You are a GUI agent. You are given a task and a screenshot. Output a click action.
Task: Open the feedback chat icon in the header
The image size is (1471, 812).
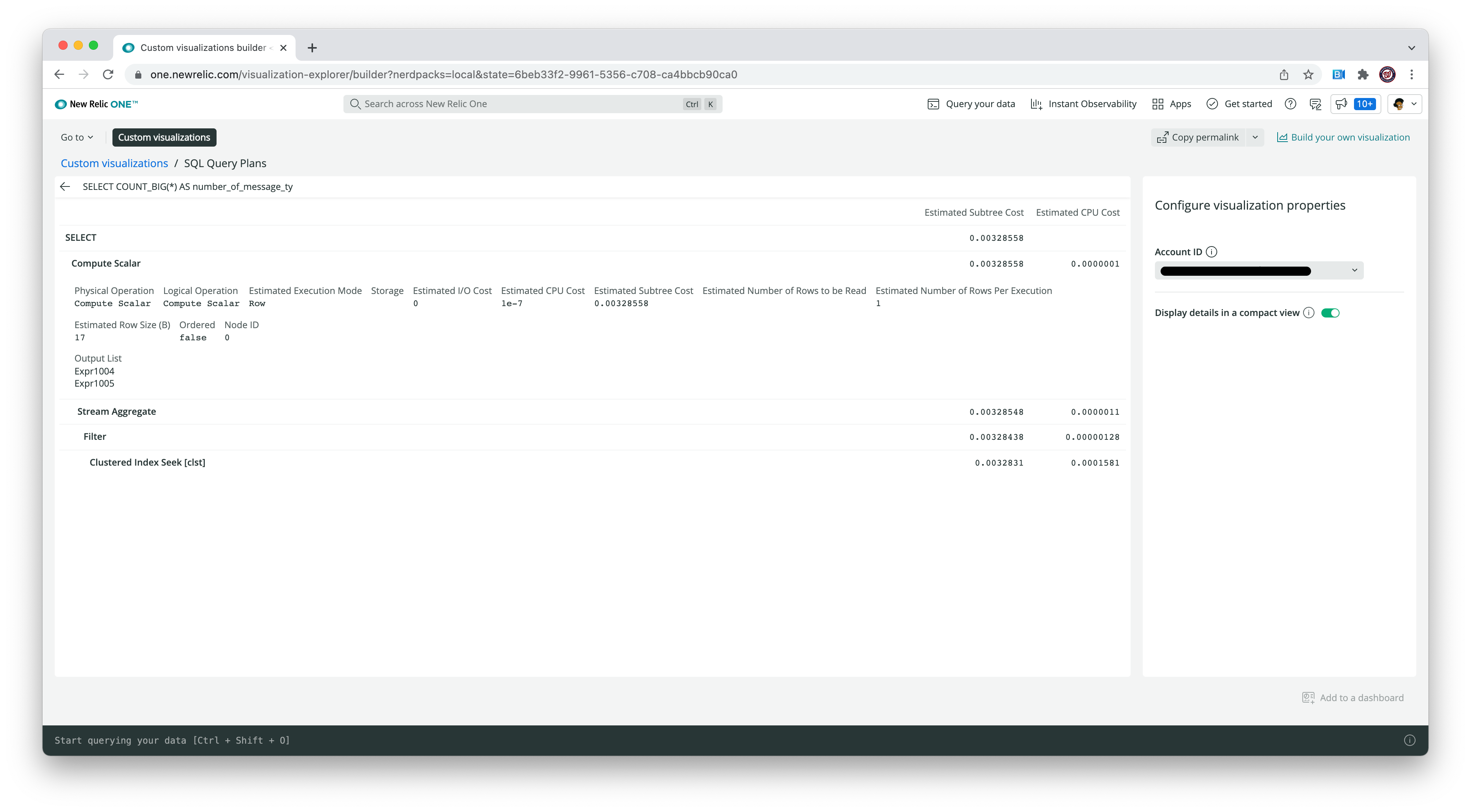click(x=1315, y=104)
